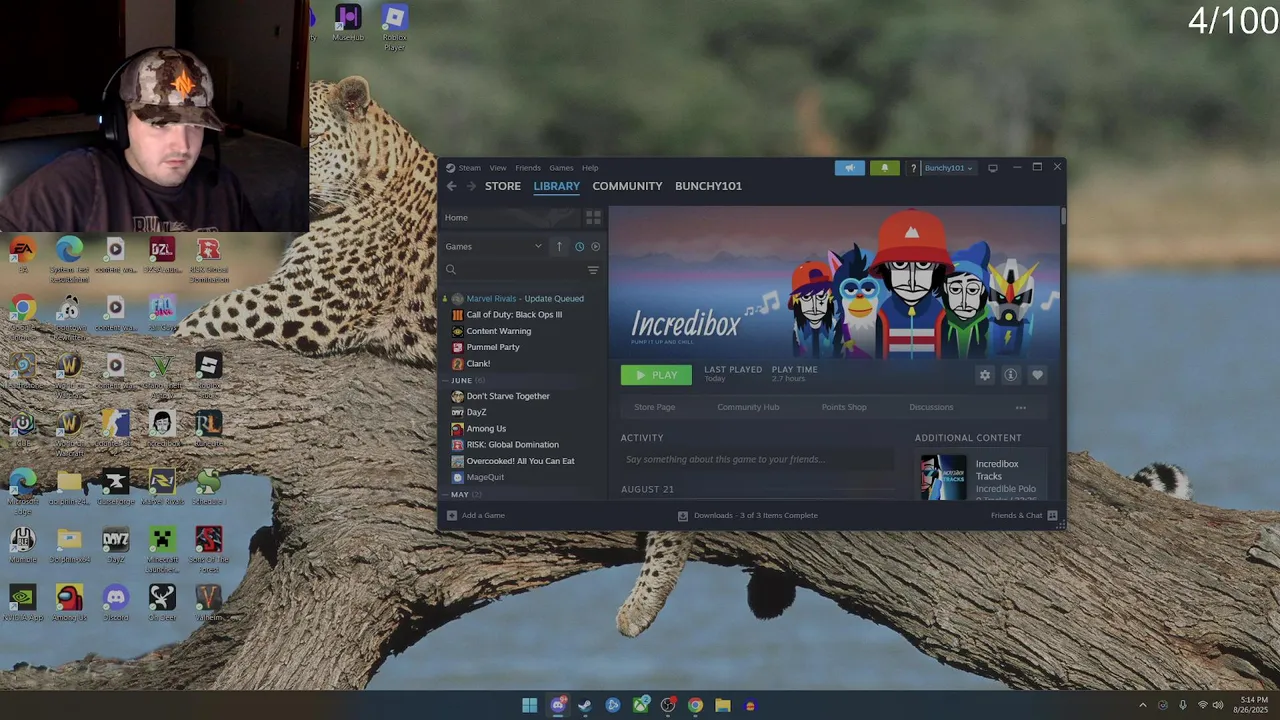
Task: Open the View menu
Action: (498, 168)
